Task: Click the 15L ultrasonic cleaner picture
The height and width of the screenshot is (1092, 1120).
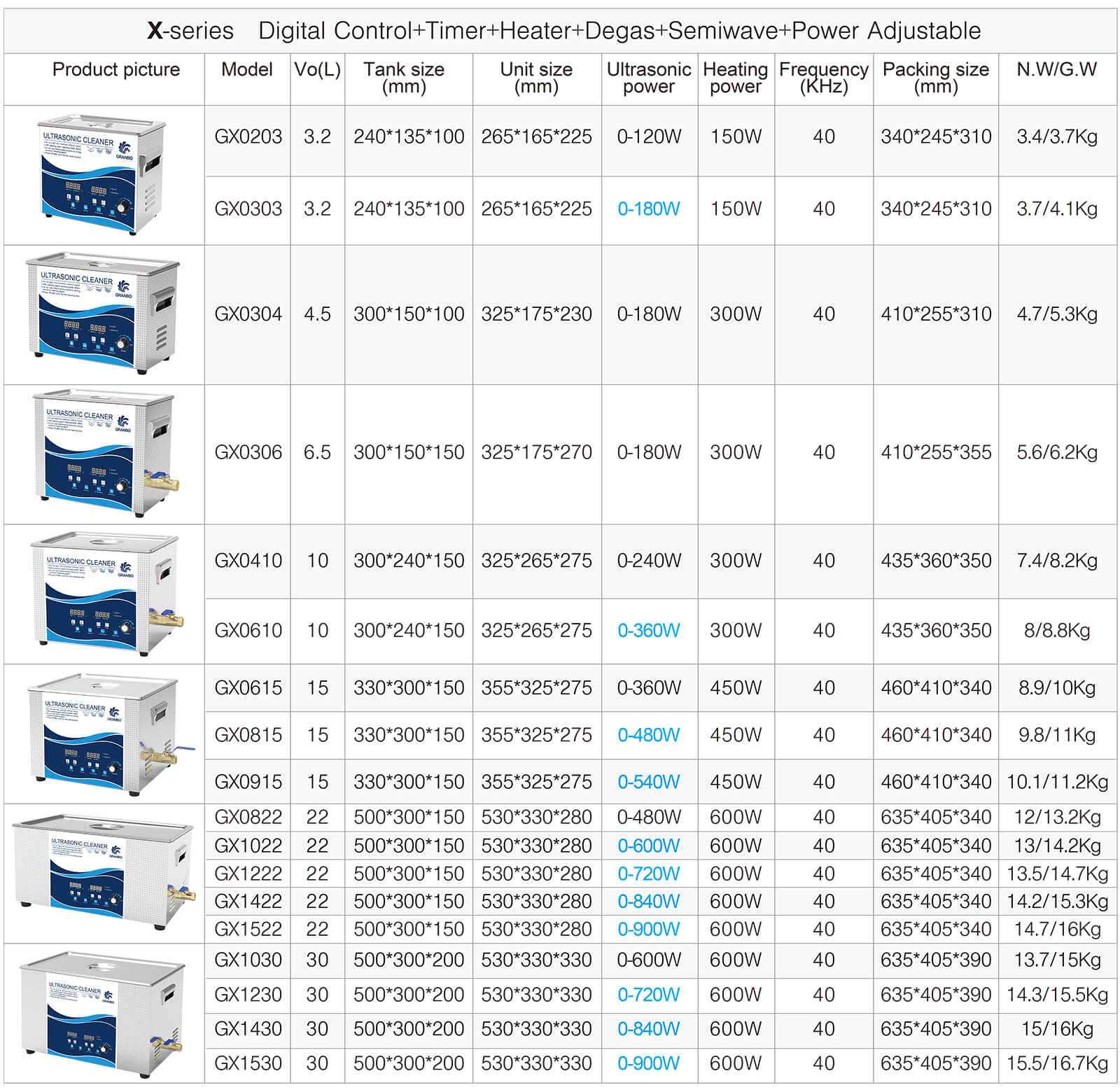Action: 101,734
